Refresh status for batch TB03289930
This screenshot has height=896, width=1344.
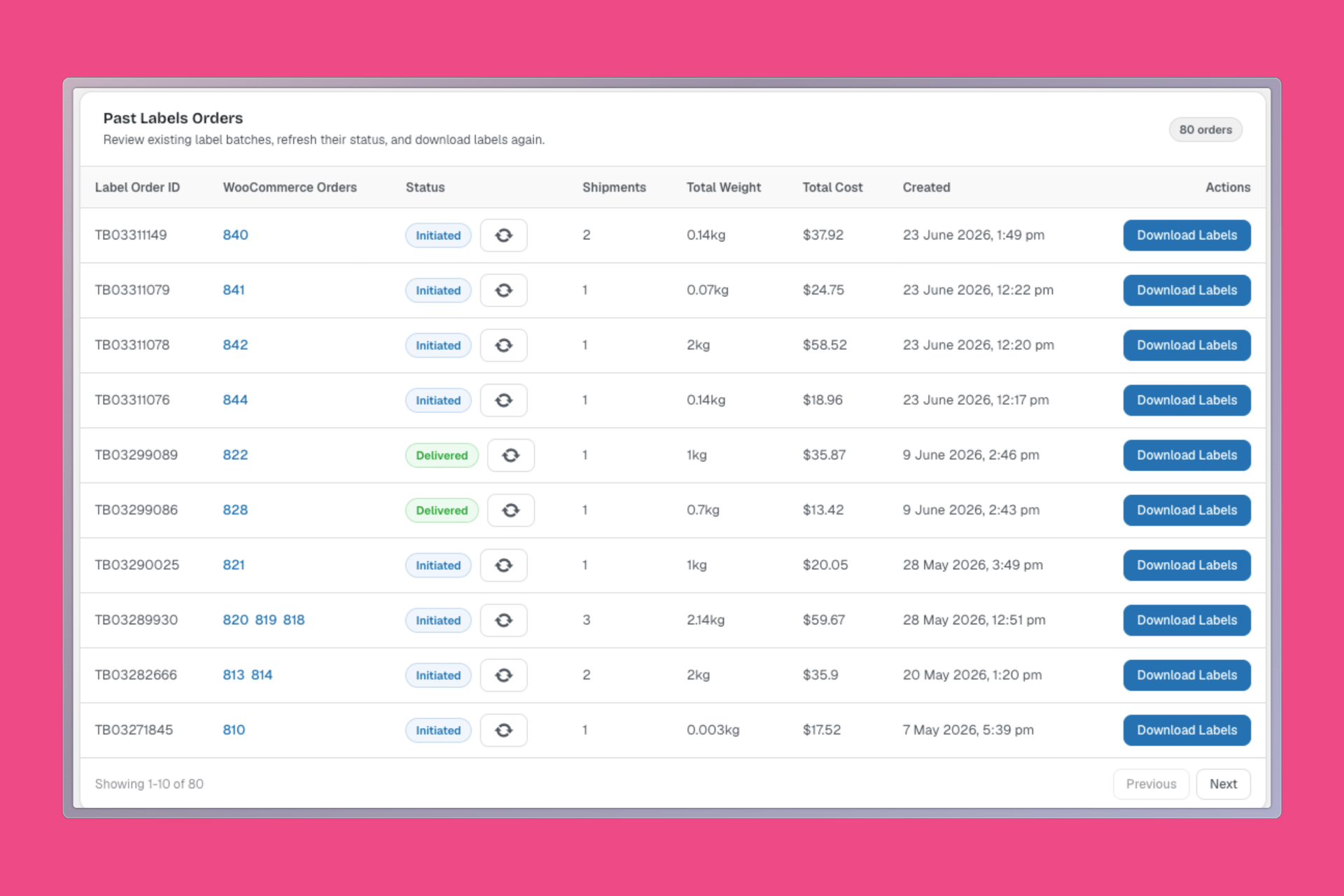pos(503,620)
